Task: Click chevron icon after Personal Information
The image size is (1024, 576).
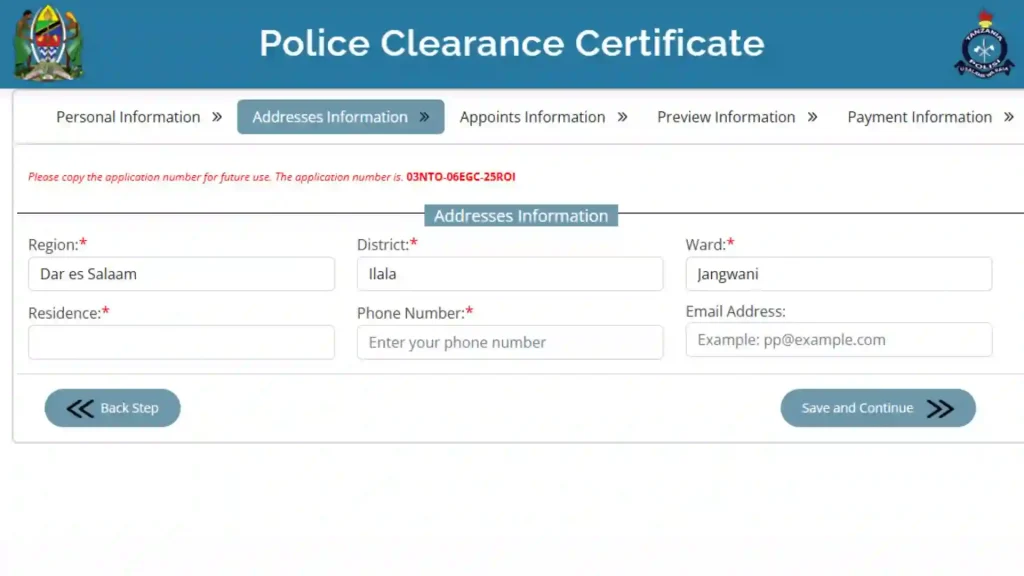Action: (x=217, y=117)
